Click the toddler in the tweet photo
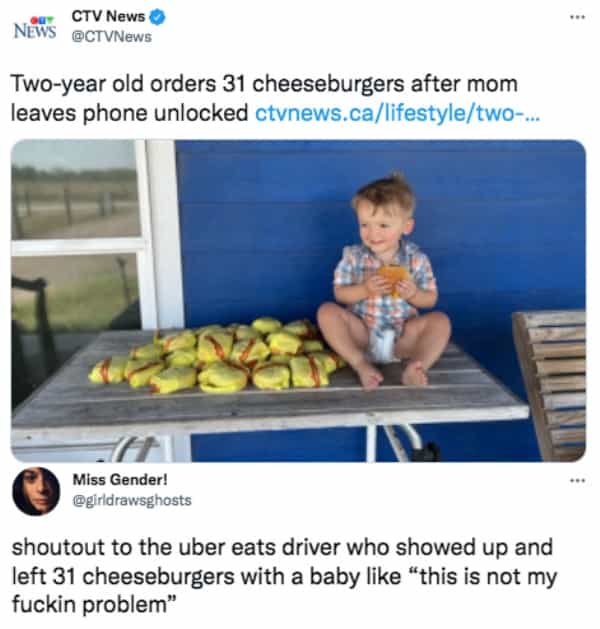This screenshot has width=600, height=629. 387,285
